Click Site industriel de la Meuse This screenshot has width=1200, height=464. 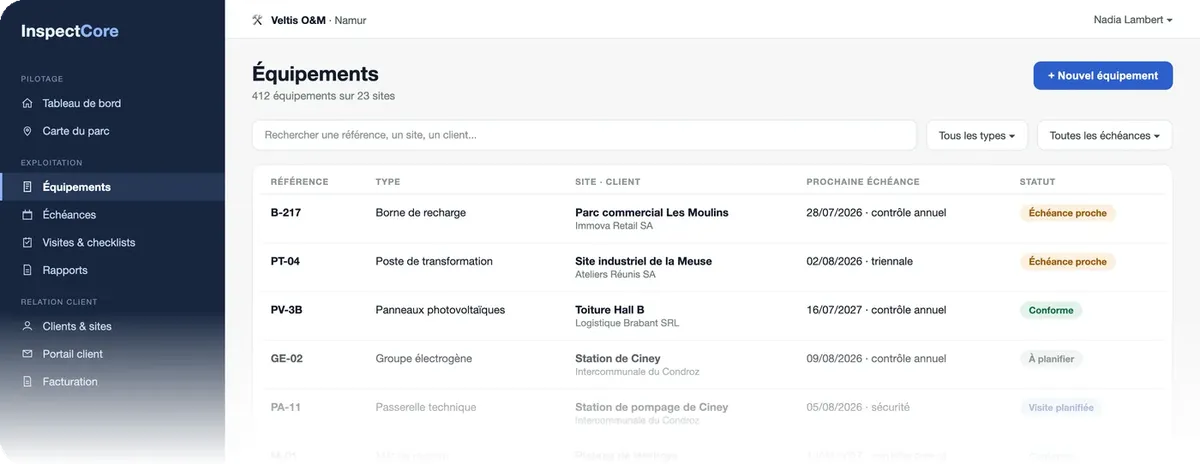(643, 261)
